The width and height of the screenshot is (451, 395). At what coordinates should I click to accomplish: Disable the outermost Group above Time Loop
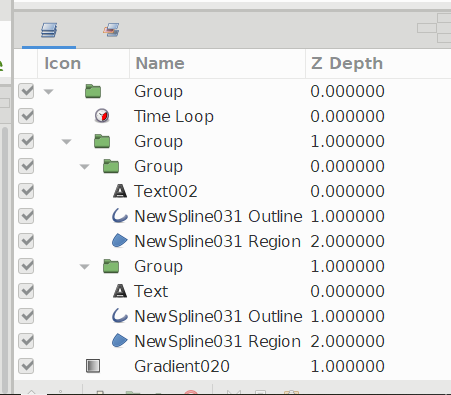26,91
